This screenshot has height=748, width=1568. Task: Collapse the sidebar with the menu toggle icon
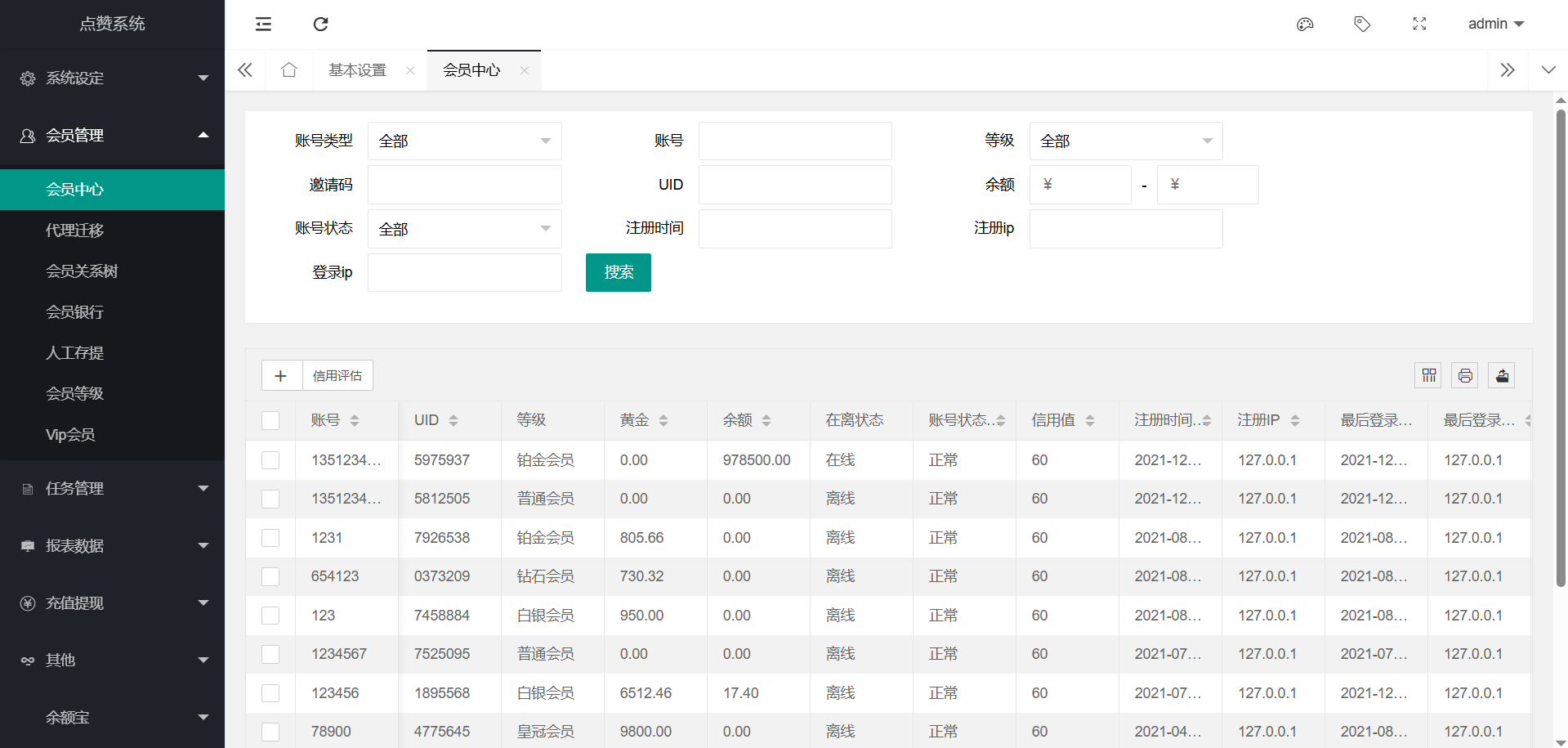(x=263, y=24)
